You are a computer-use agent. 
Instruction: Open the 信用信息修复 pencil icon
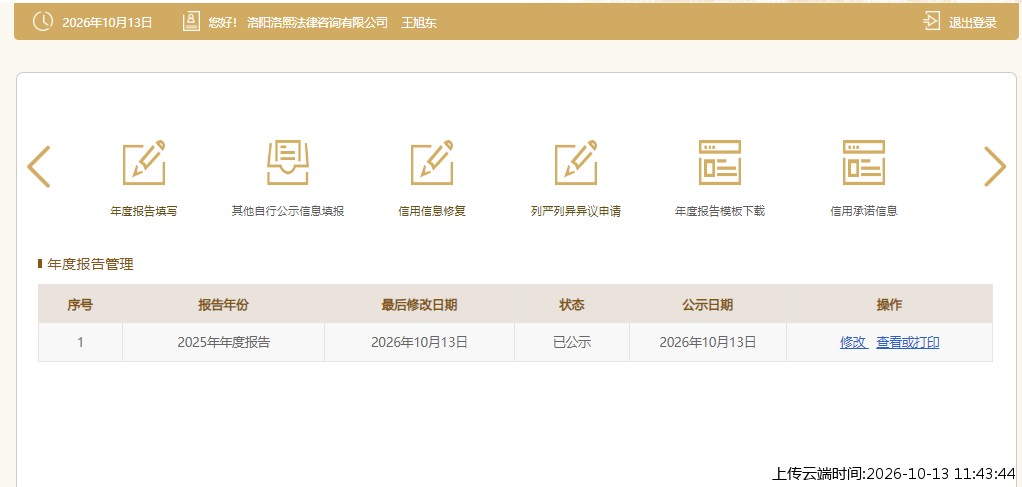point(432,162)
